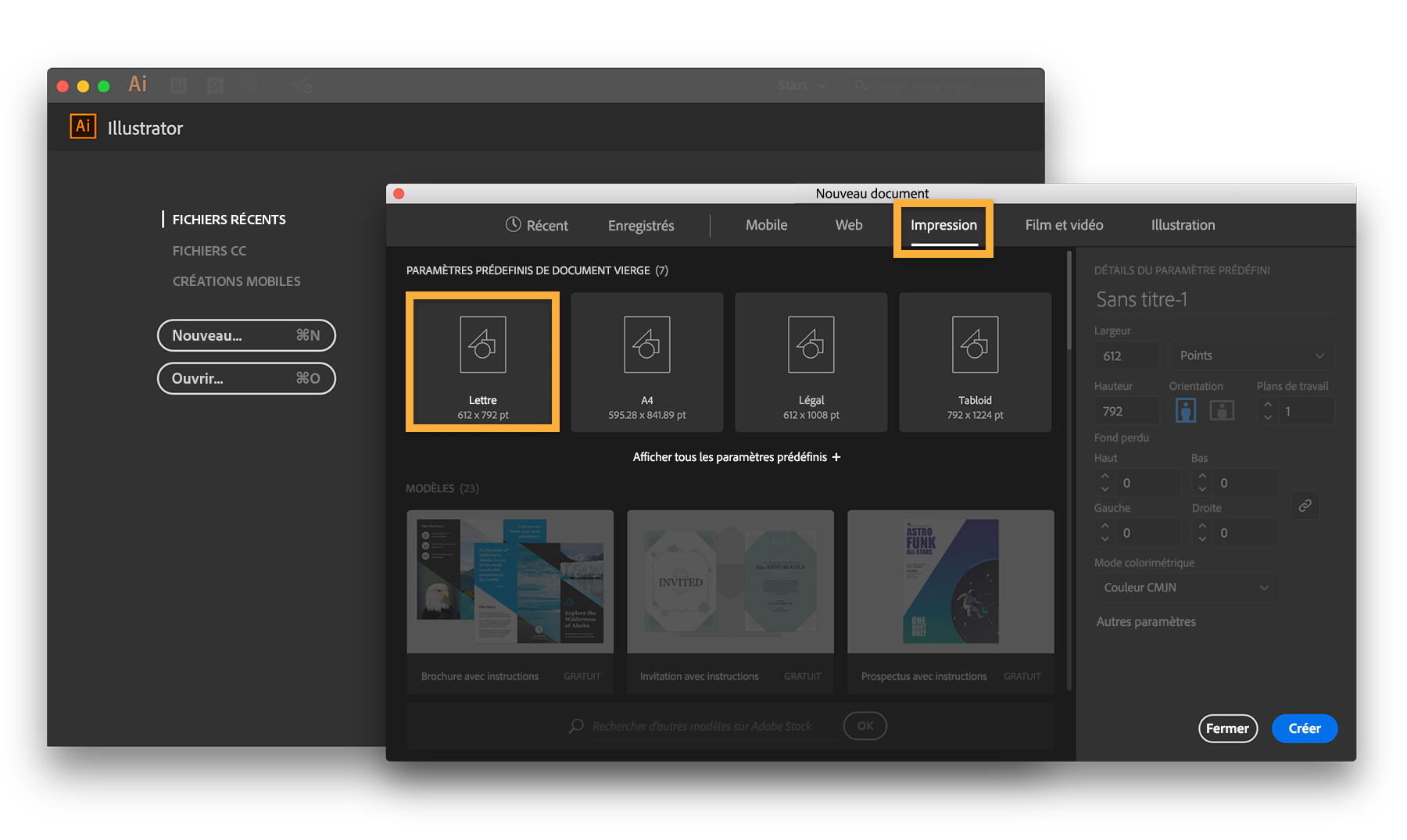Open Adobe Stock from the St icon in the Illustrator window

tap(215, 85)
